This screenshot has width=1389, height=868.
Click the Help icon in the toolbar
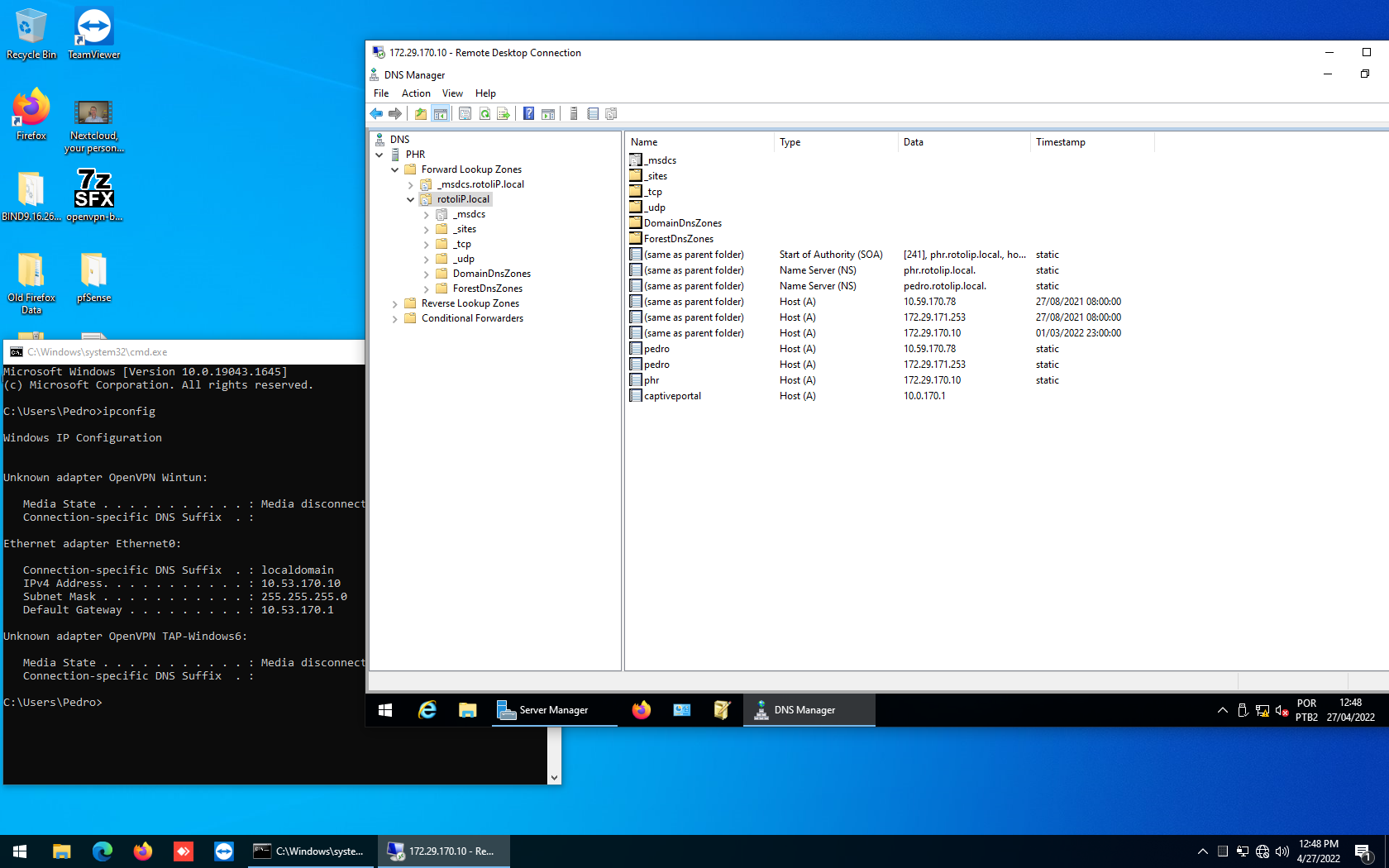coord(528,113)
